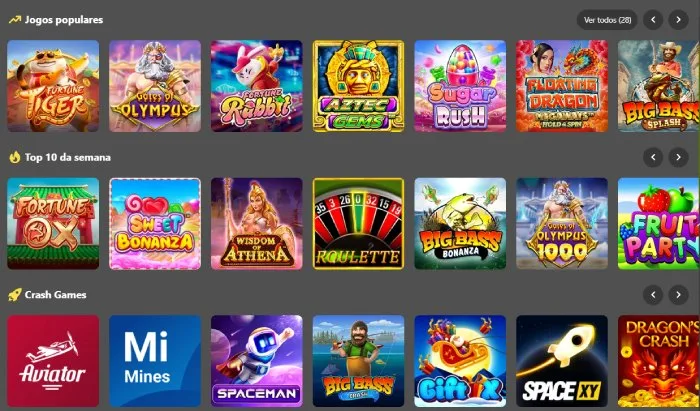Screen dimensions: 700x411
Task: Play the Spaceman crash game
Action: pyautogui.click(x=257, y=361)
